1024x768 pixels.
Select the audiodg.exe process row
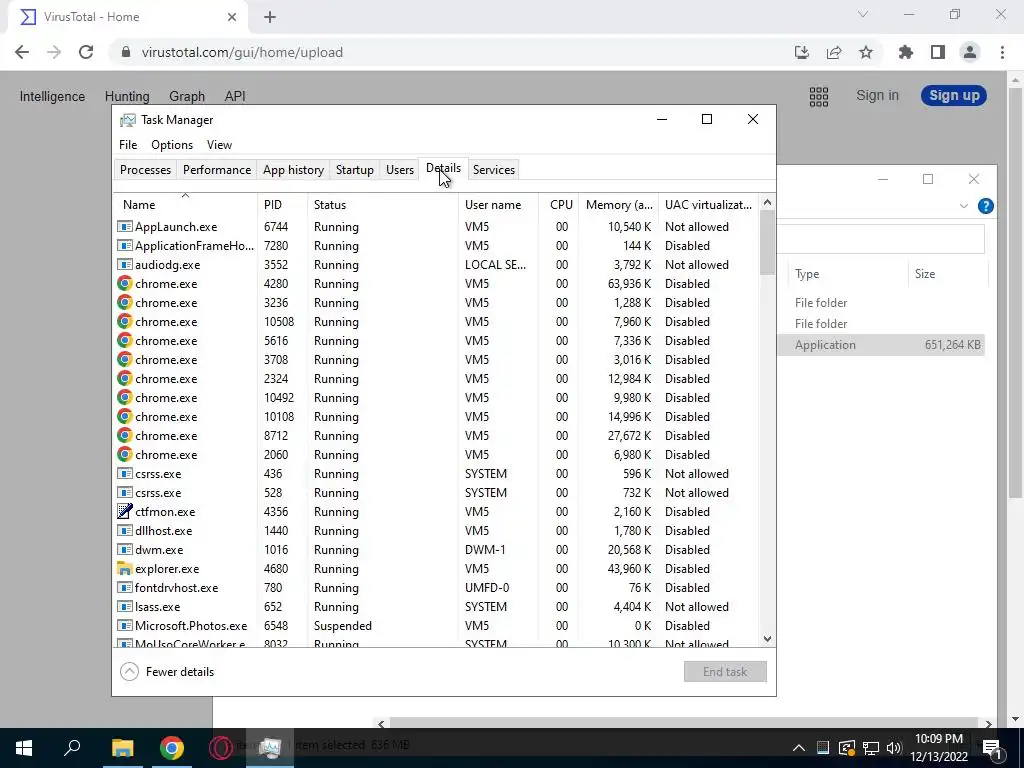(437, 264)
